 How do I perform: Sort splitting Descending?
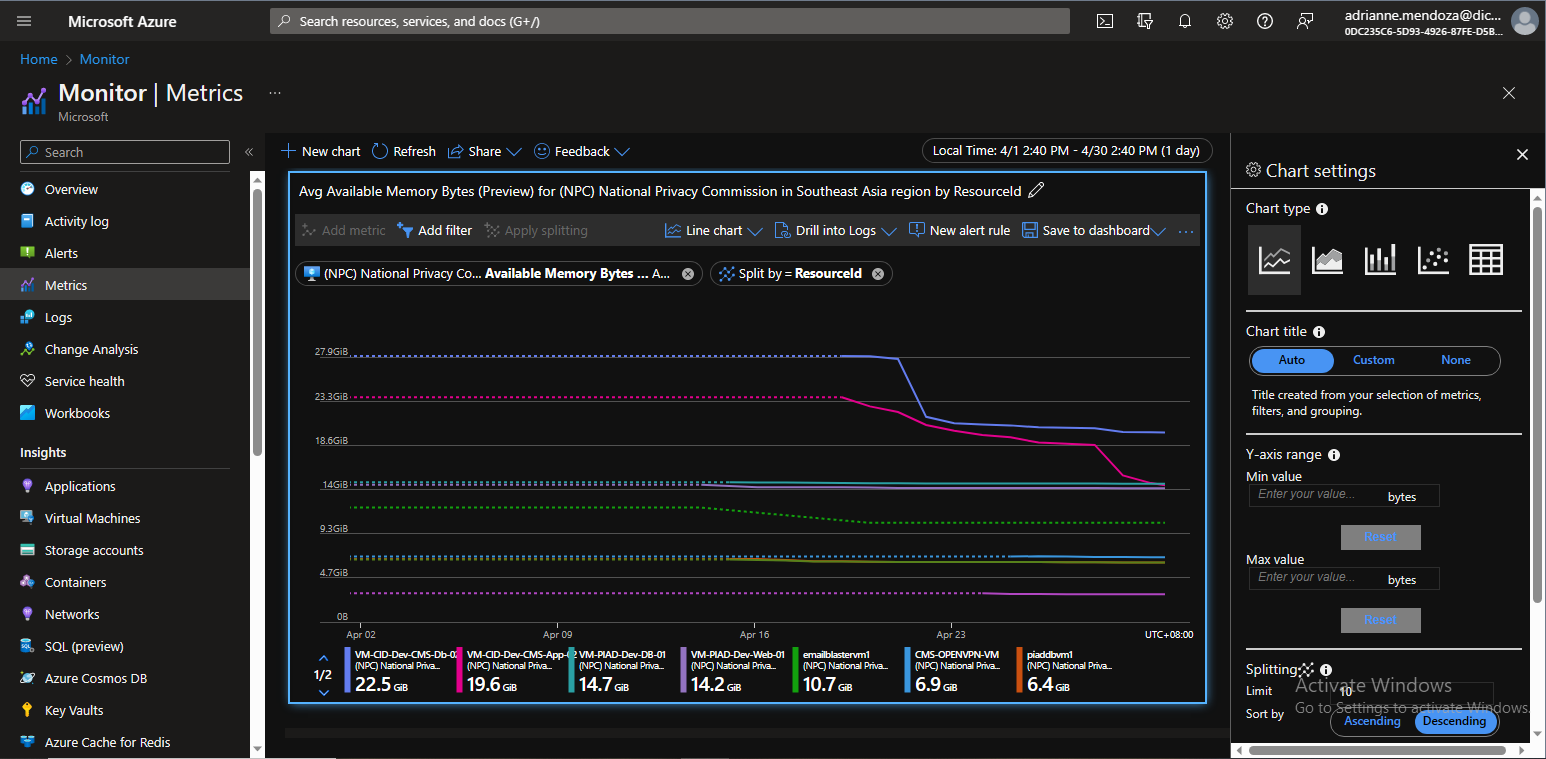click(1455, 721)
